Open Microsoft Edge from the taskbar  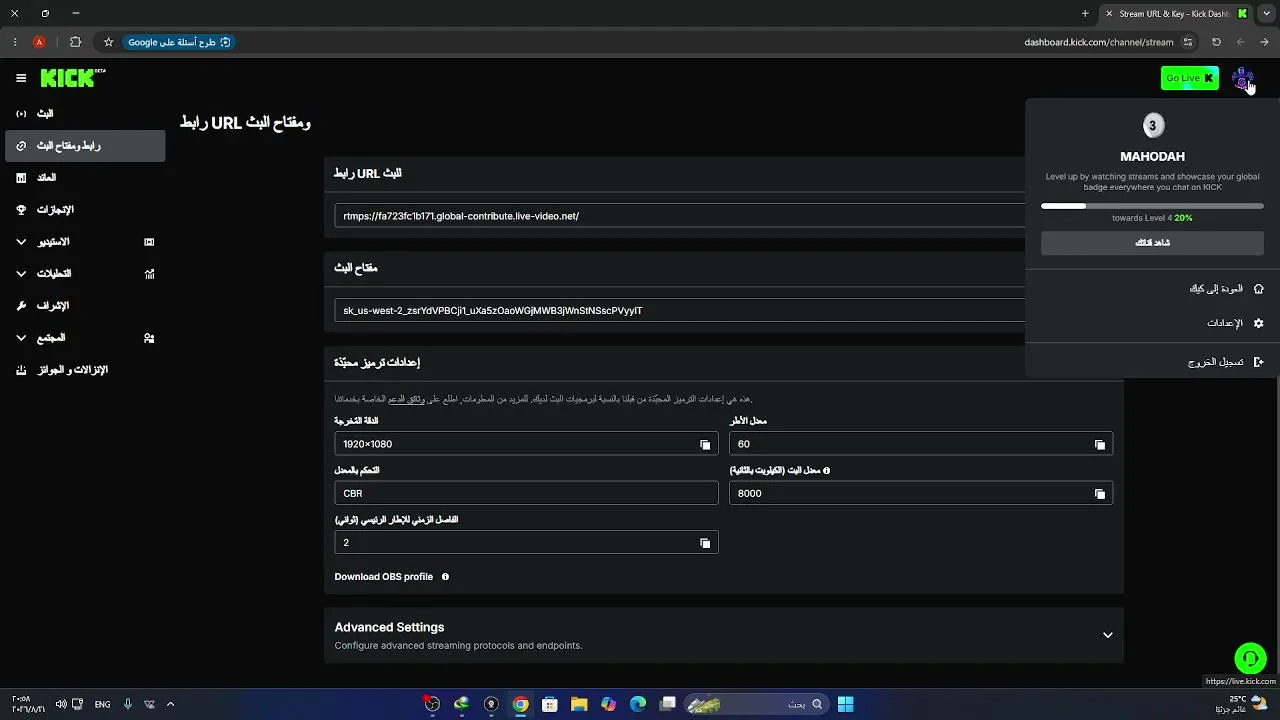pos(638,704)
